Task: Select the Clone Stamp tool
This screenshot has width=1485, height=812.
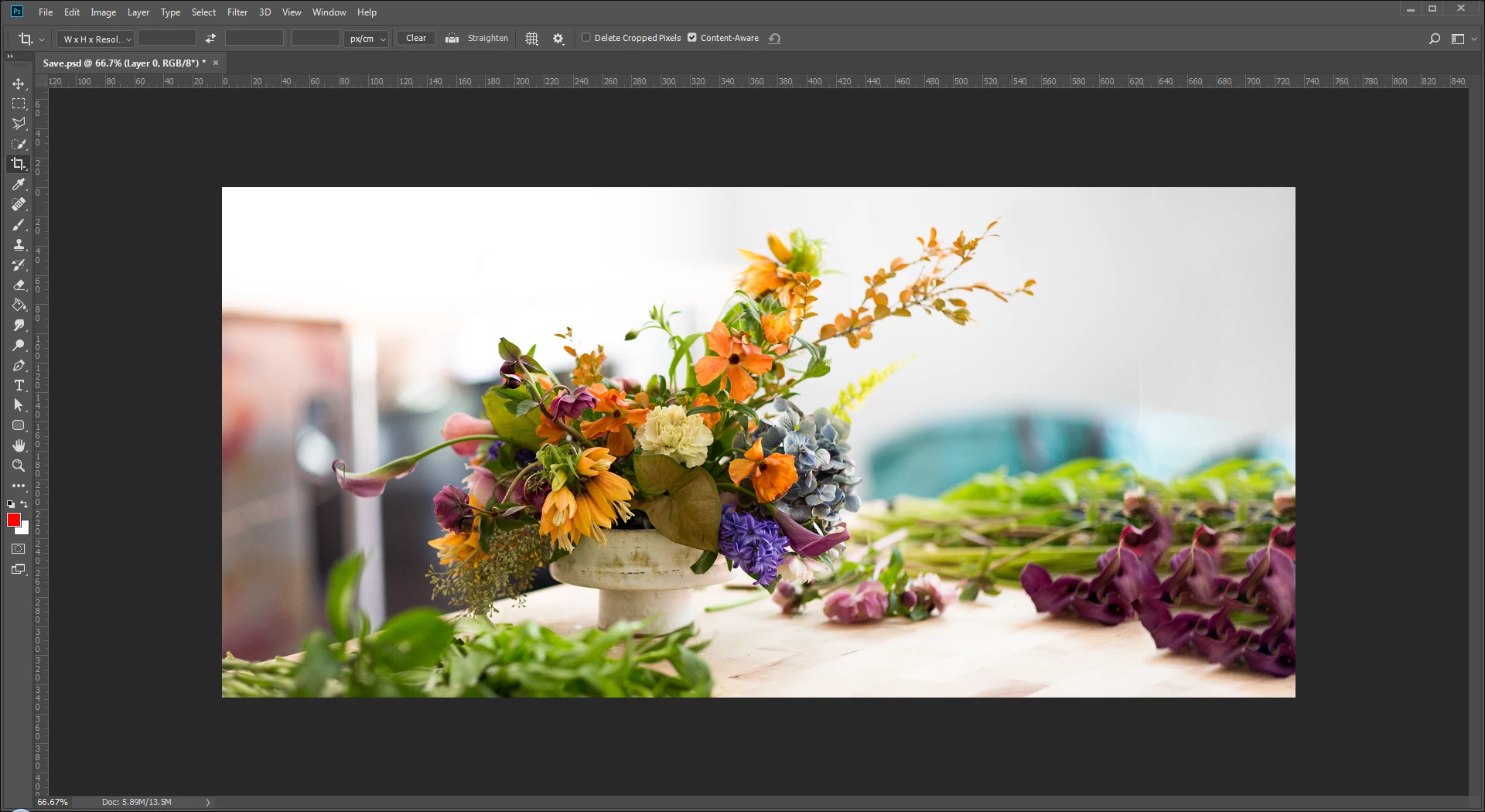Action: [x=19, y=244]
